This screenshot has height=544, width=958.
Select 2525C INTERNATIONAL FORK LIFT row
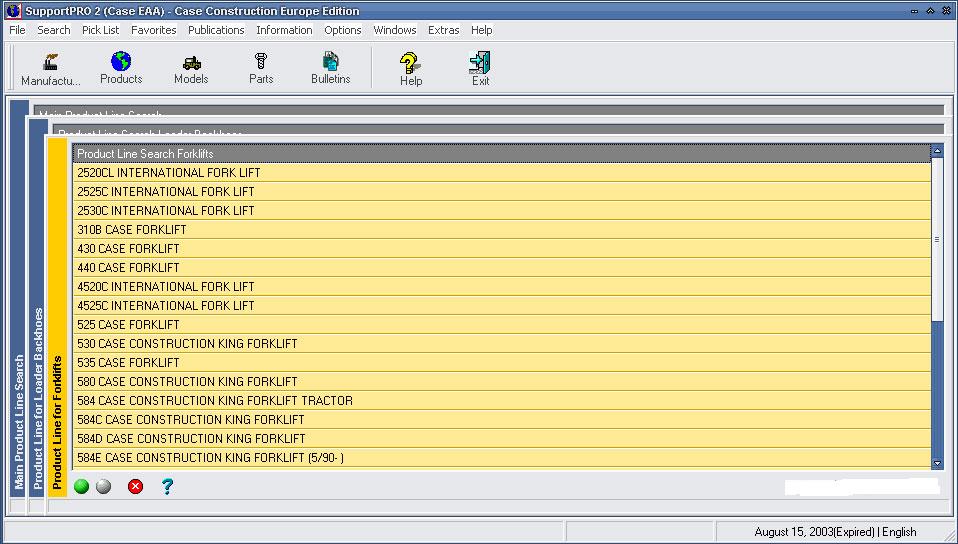point(502,191)
